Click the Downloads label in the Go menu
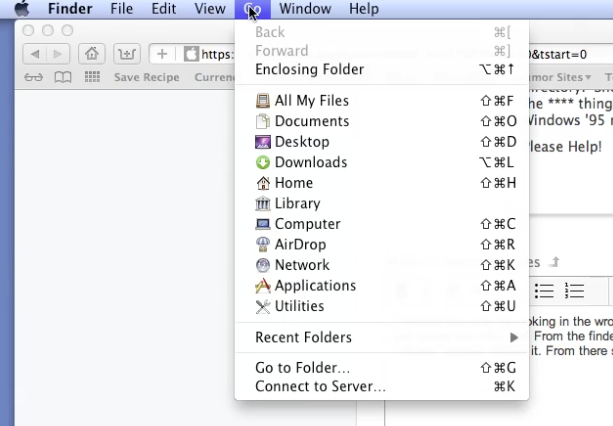The image size is (613, 426). (x=311, y=162)
